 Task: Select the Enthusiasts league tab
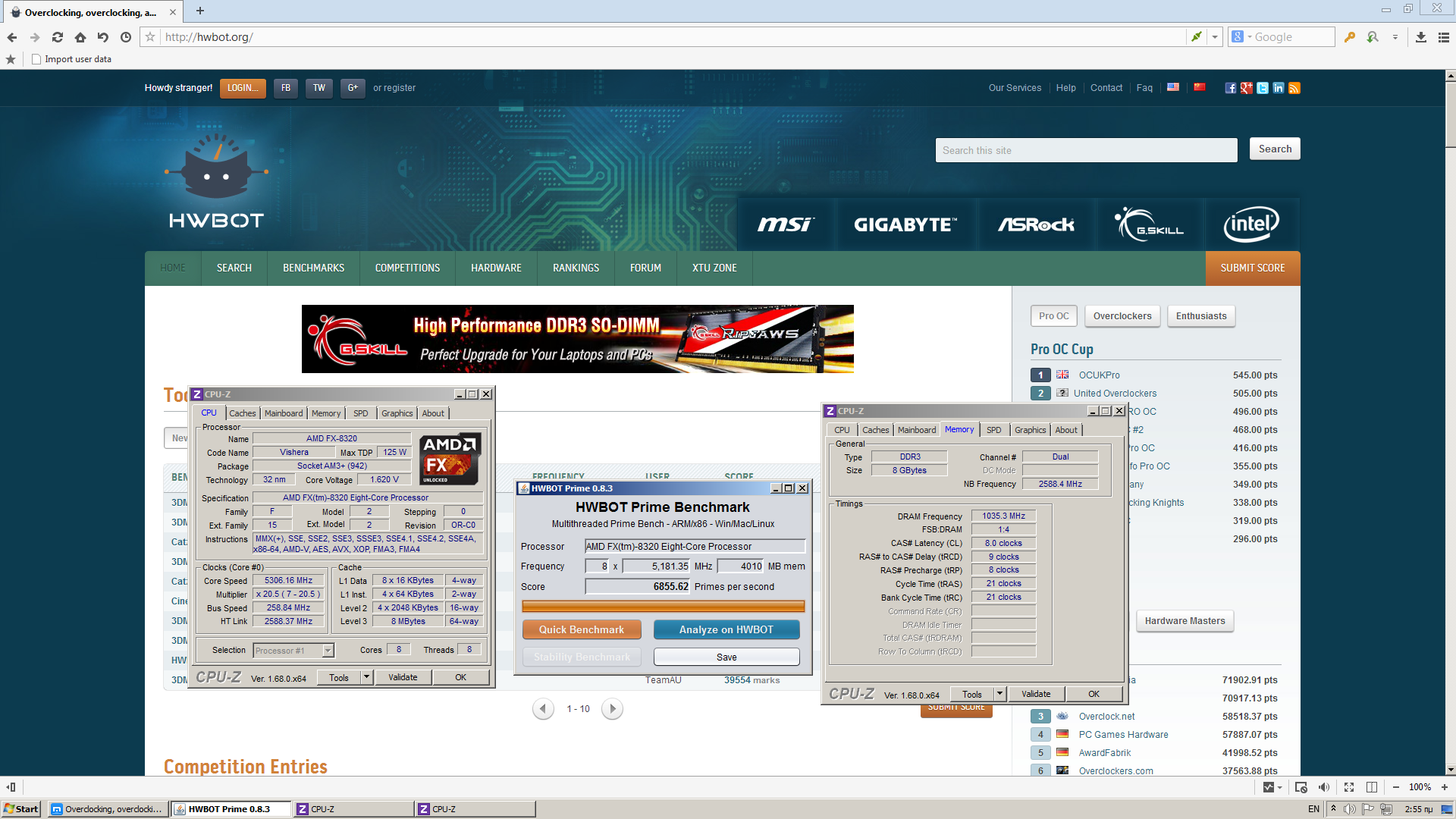pyautogui.click(x=1201, y=316)
